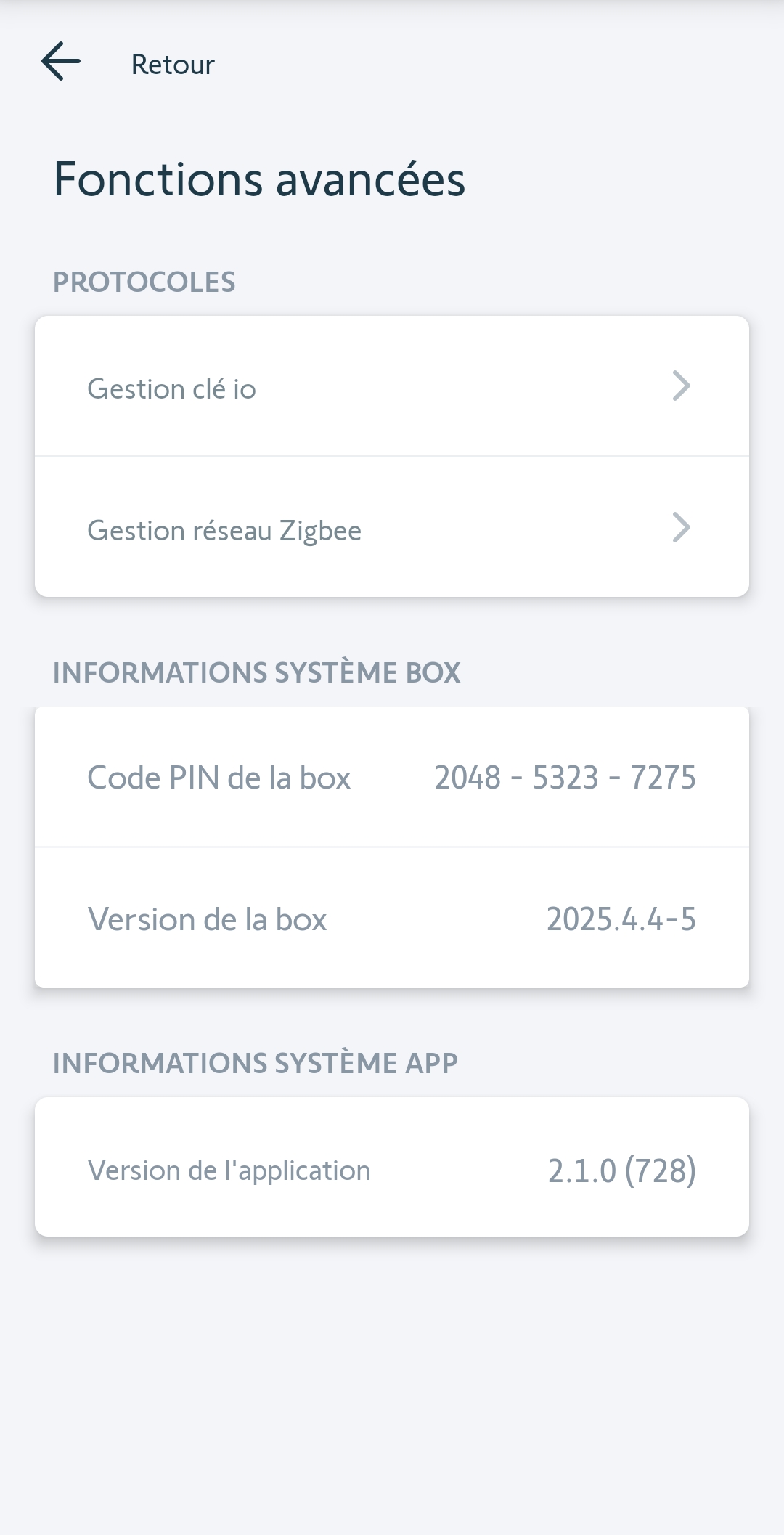Click the Code PIN de la box label
The image size is (784, 1535).
pyautogui.click(x=219, y=778)
